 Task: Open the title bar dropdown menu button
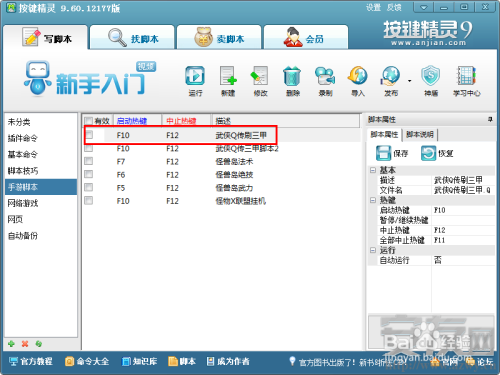click(423, 7)
